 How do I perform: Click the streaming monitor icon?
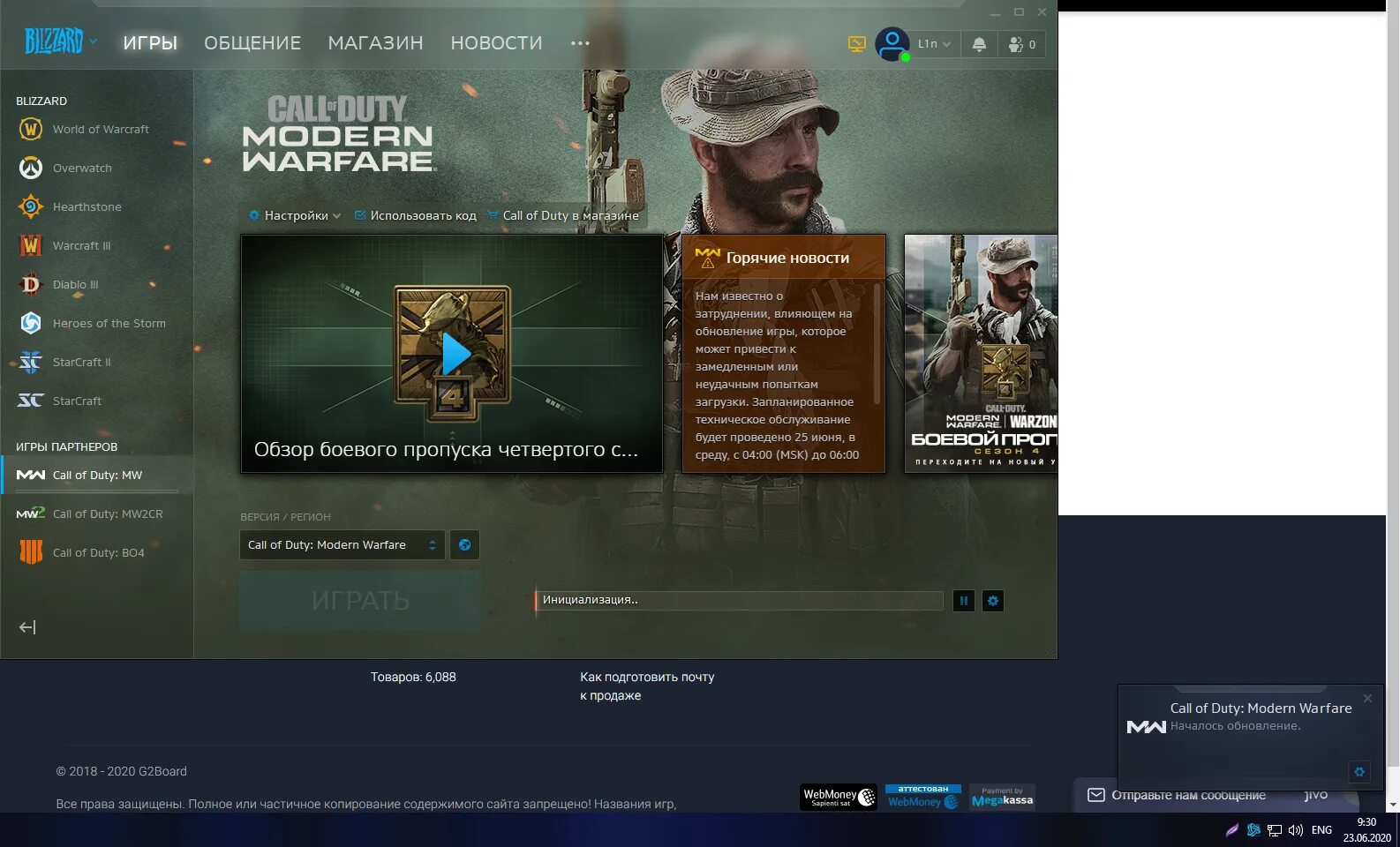point(856,44)
